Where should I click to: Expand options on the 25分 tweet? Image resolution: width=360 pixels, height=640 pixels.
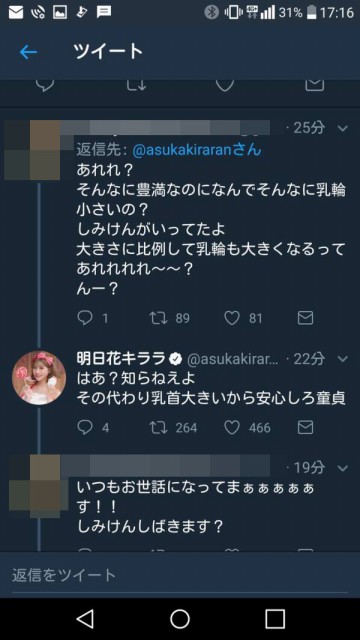pos(343,129)
